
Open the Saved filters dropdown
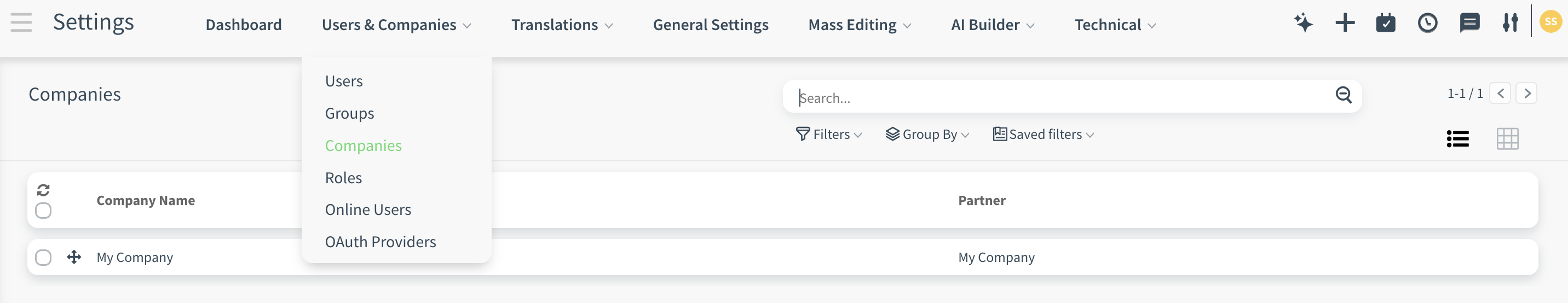1044,135
